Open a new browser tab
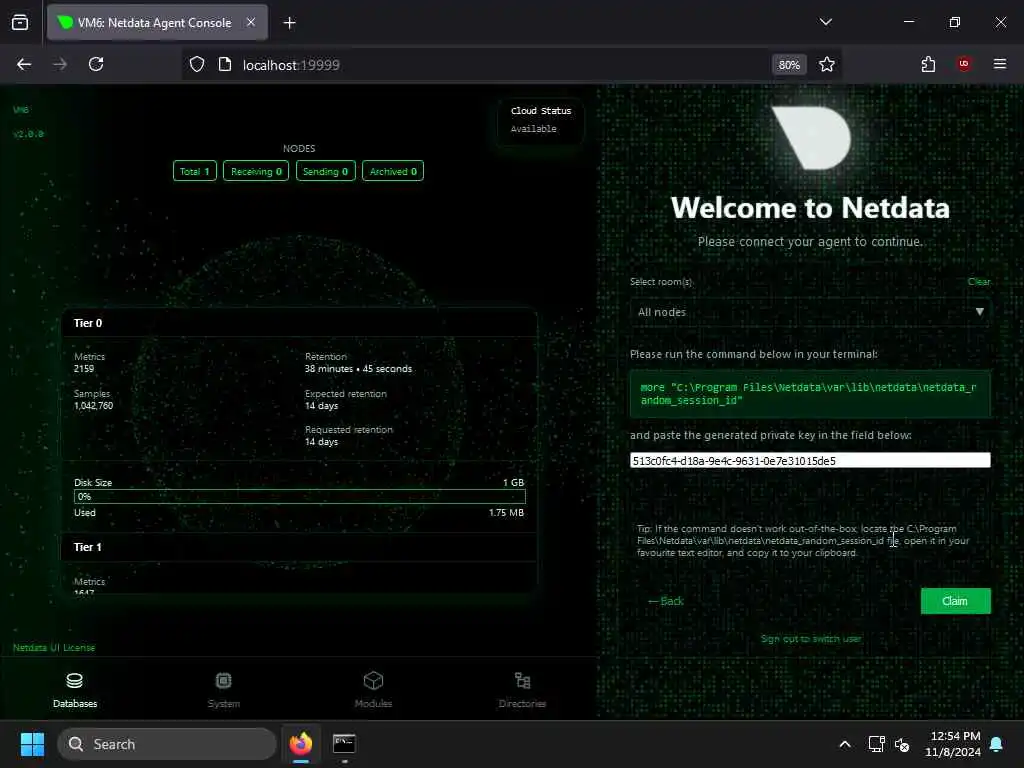Image resolution: width=1024 pixels, height=768 pixels. click(x=289, y=23)
